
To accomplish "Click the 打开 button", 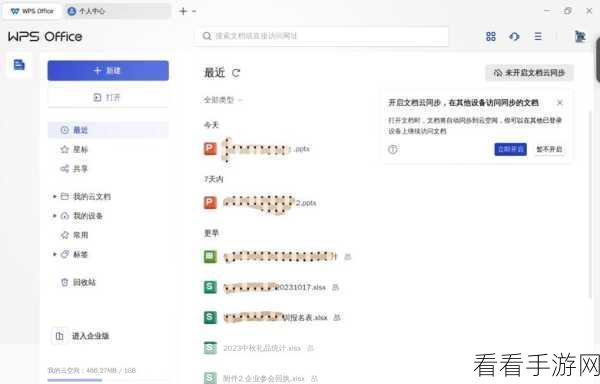I will (x=108, y=98).
